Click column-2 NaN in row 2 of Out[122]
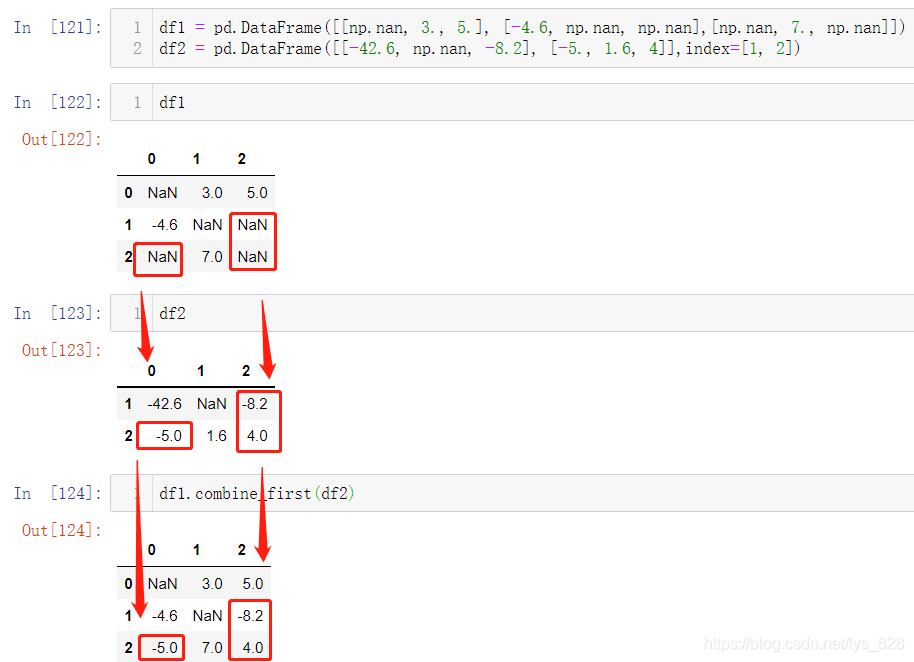914x662 pixels. (x=252, y=257)
